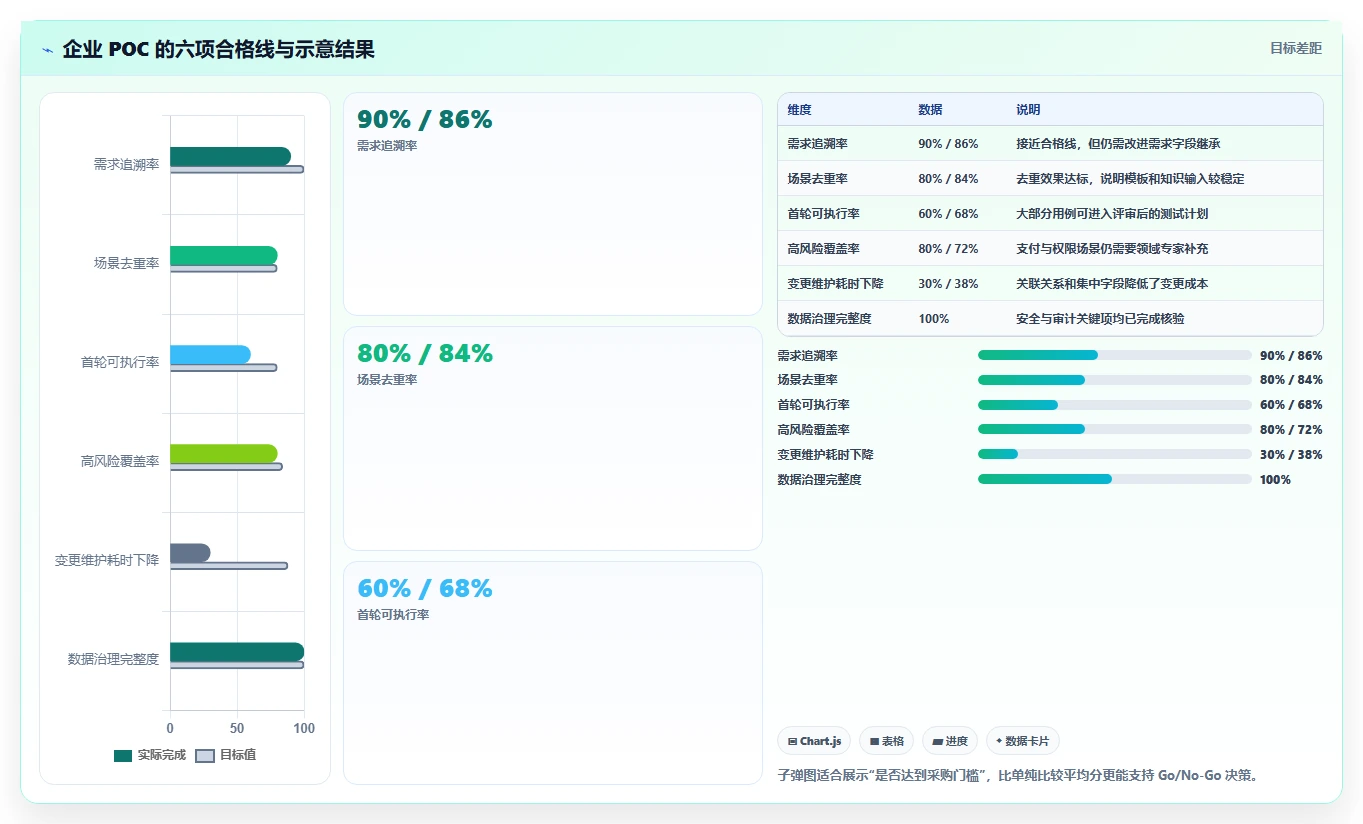Click table cell 90% / 86%

948,144
